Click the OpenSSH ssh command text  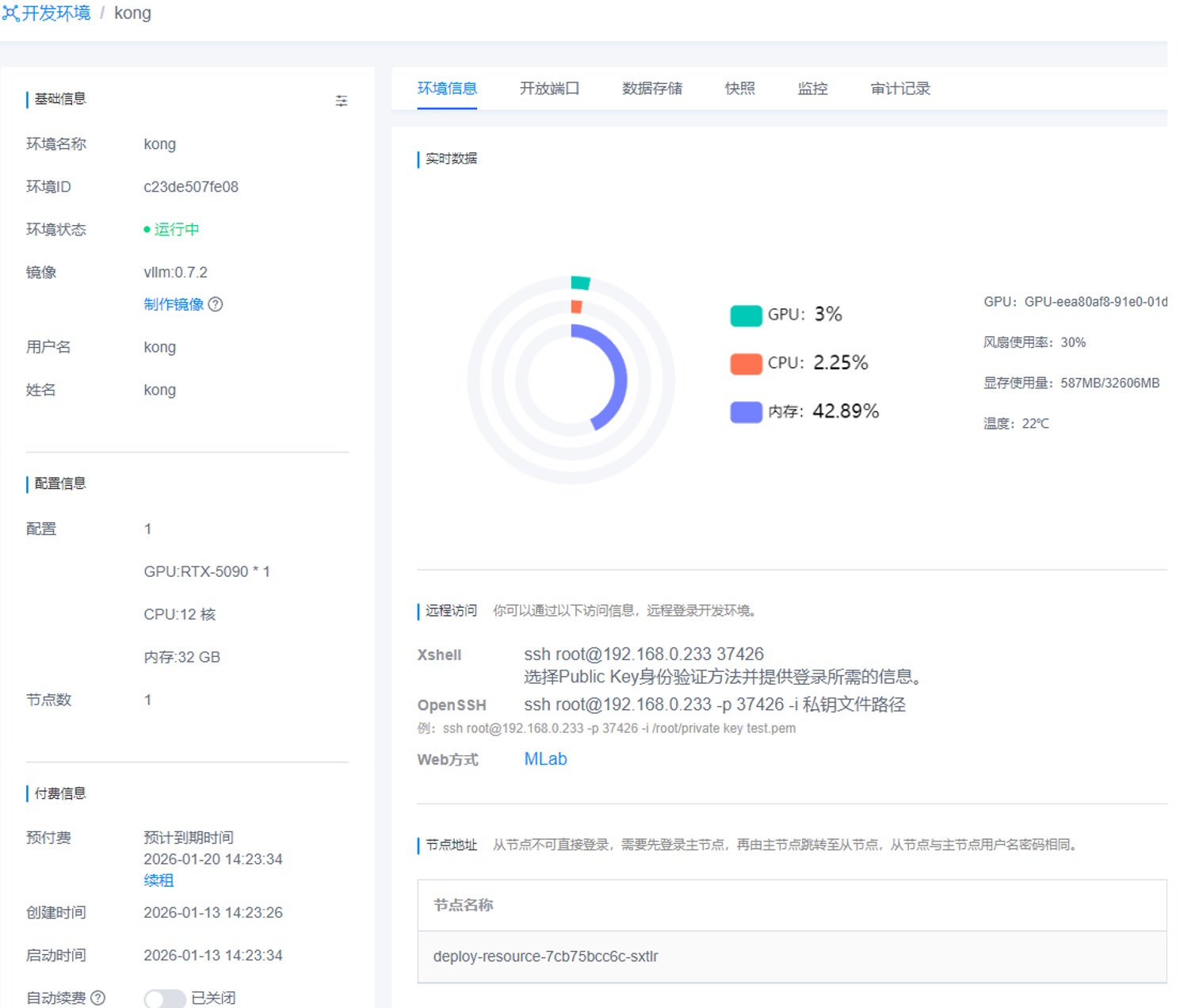714,704
